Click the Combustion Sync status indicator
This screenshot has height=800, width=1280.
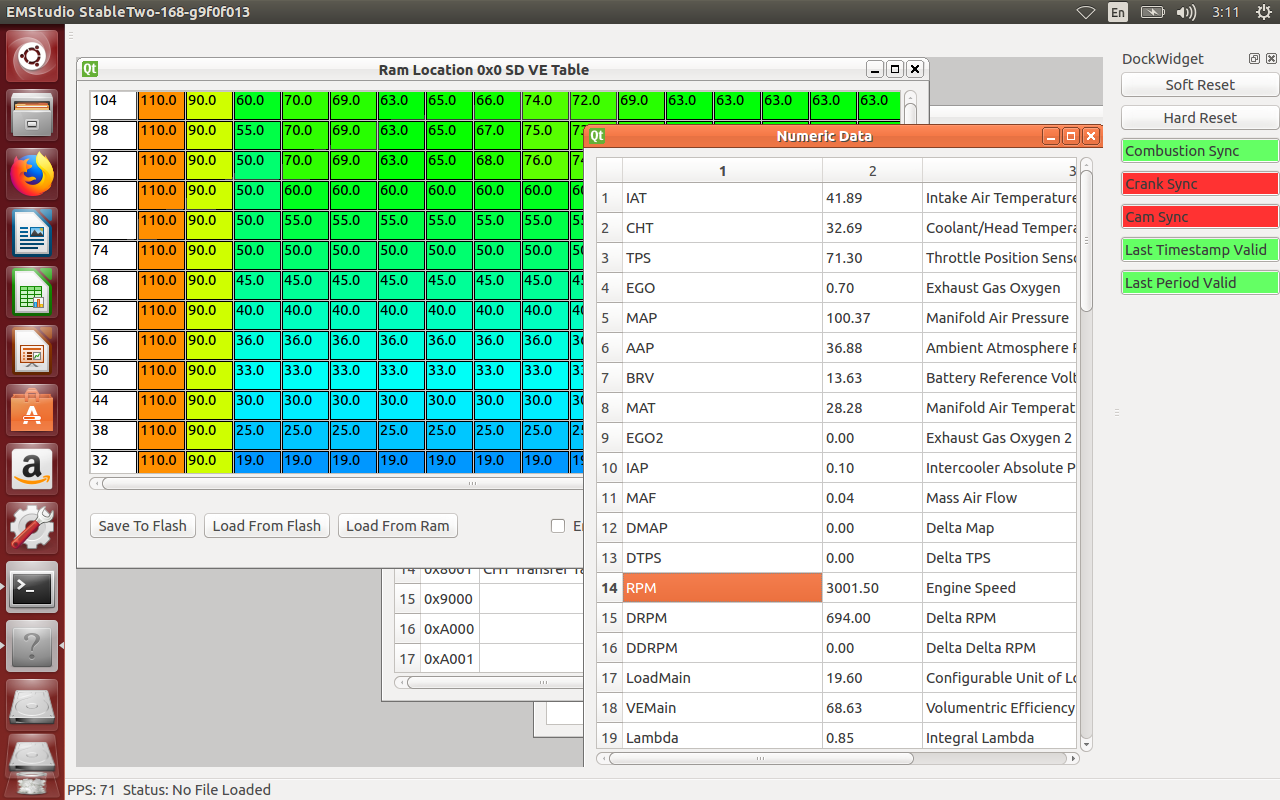1200,151
